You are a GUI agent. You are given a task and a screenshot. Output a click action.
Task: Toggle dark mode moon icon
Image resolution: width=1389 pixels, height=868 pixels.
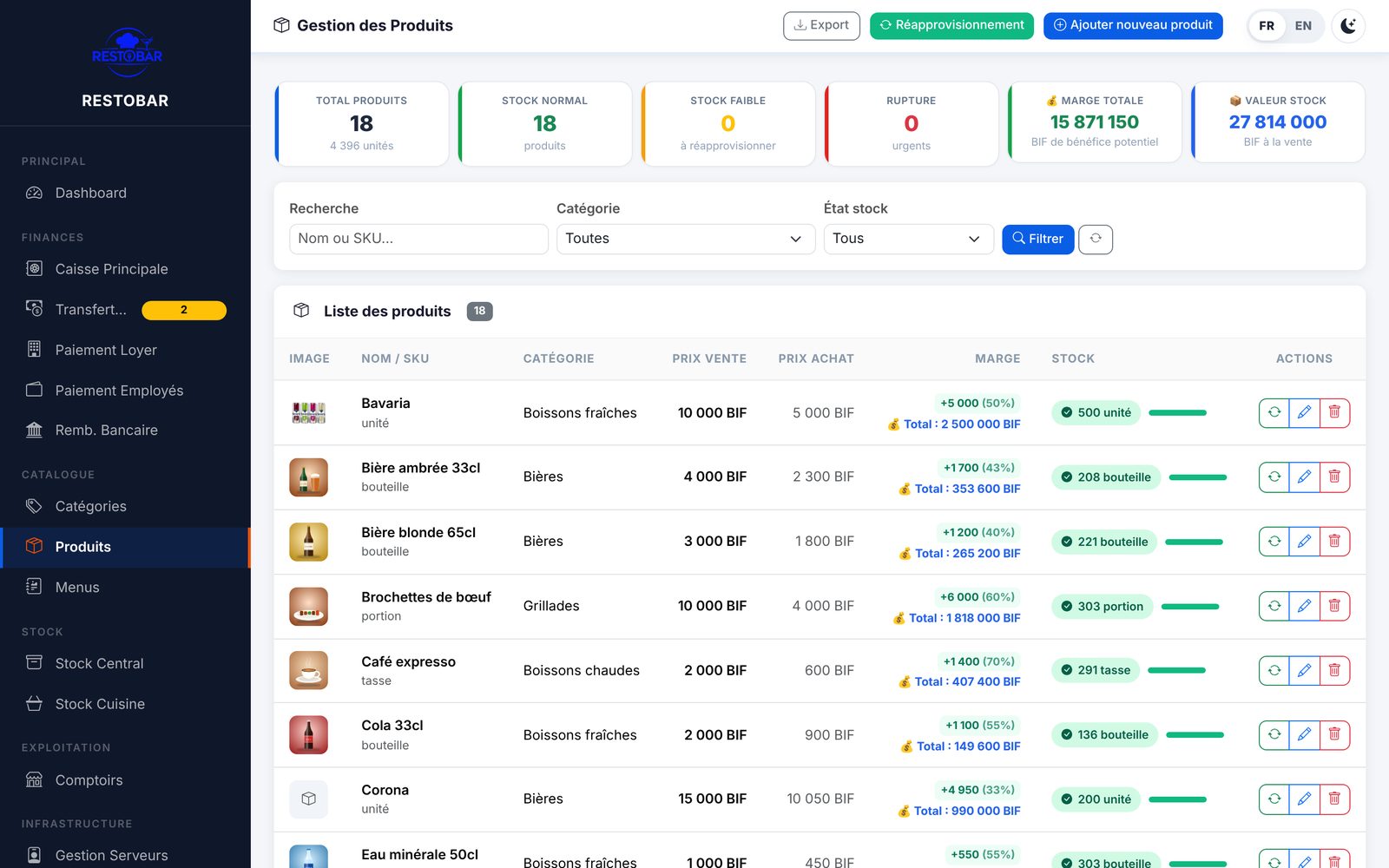coord(1347,25)
